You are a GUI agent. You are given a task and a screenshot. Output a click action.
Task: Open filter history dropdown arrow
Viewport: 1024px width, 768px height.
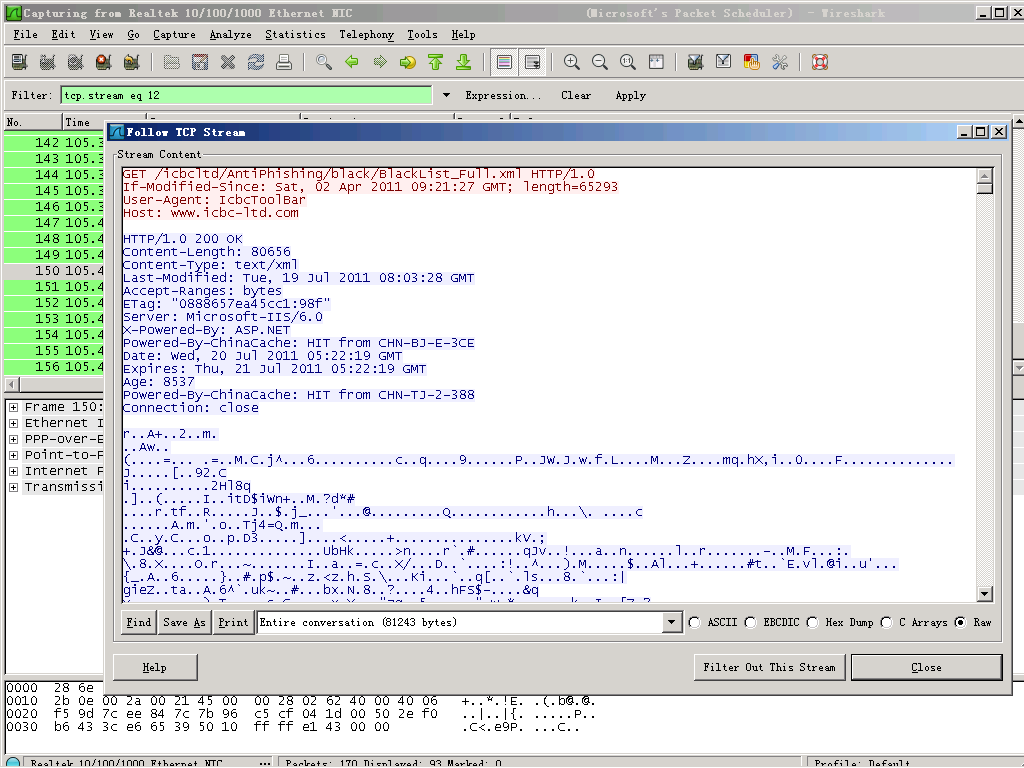[446, 95]
